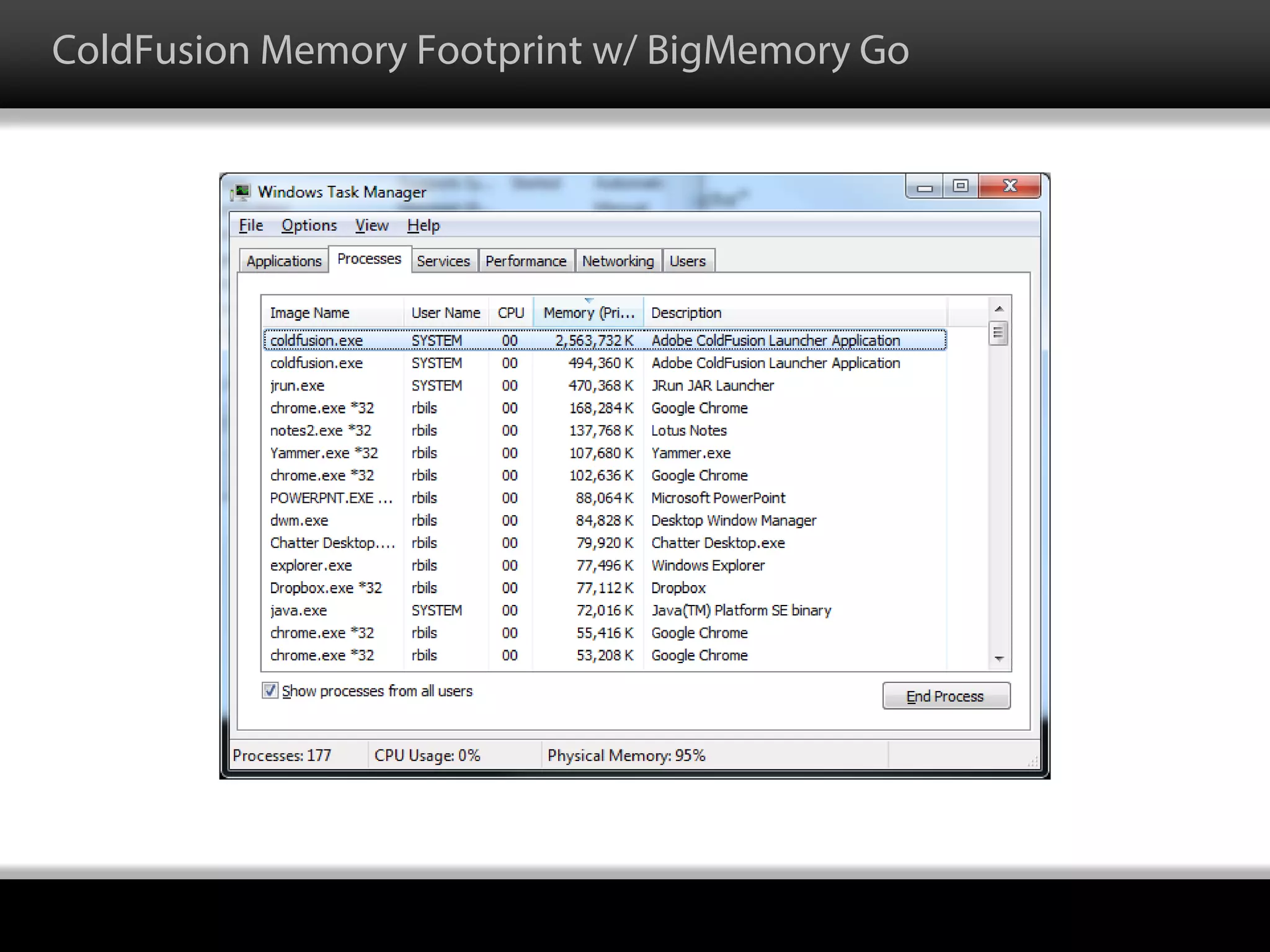Select chrome.exe row using 55,416 K

[605, 633]
